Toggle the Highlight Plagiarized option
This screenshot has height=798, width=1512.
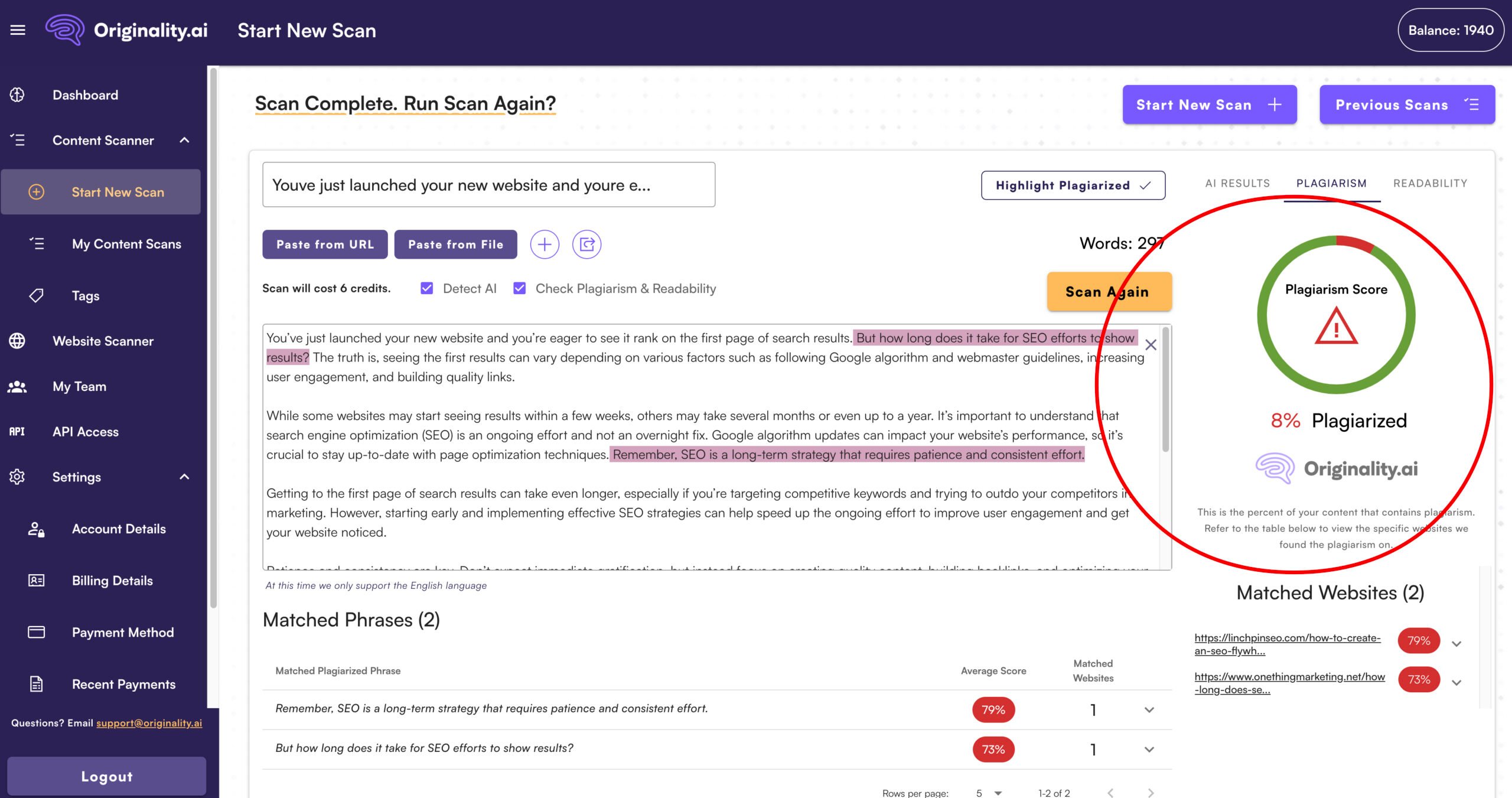tap(1073, 185)
